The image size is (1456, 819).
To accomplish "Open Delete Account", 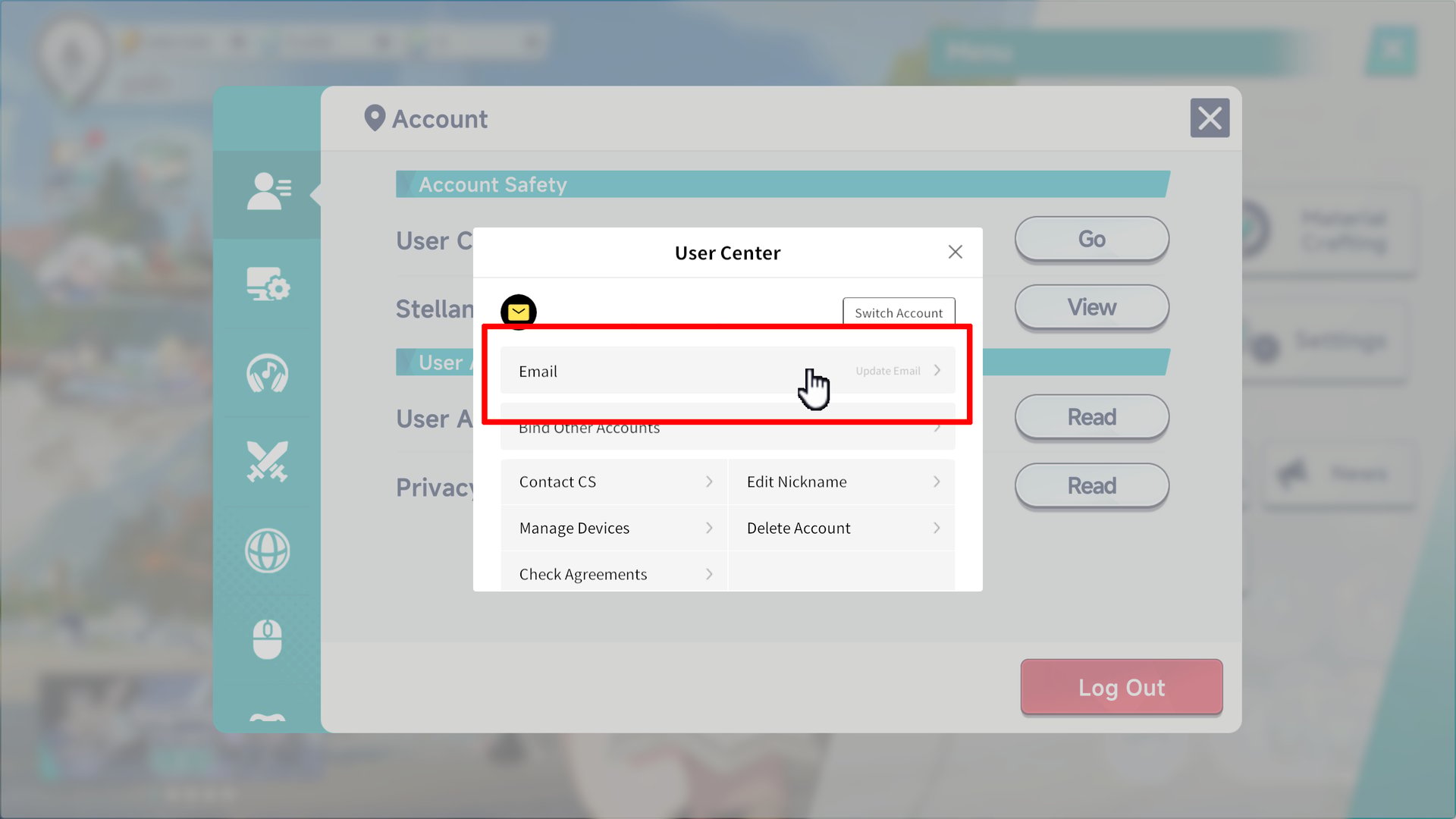I will click(x=841, y=528).
